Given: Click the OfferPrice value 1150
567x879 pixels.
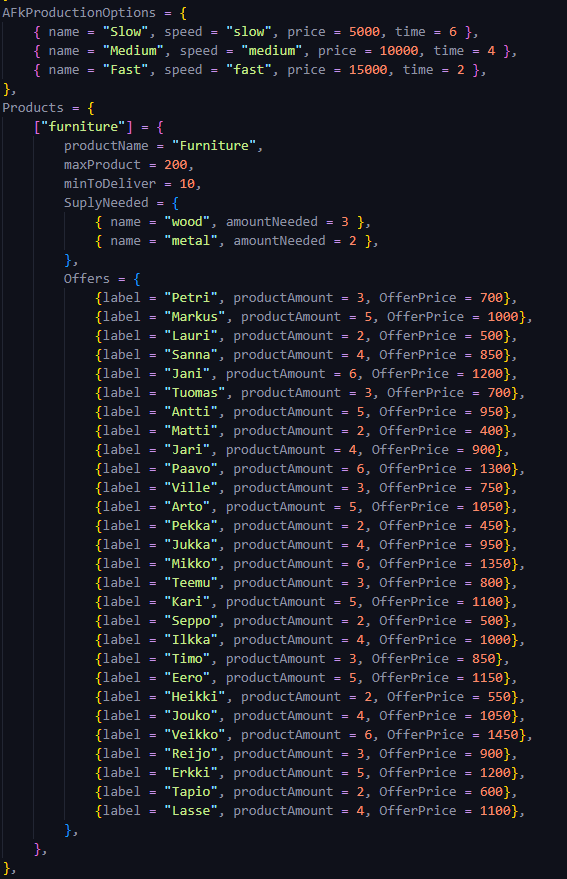Looking at the screenshot, I should click(x=487, y=678).
